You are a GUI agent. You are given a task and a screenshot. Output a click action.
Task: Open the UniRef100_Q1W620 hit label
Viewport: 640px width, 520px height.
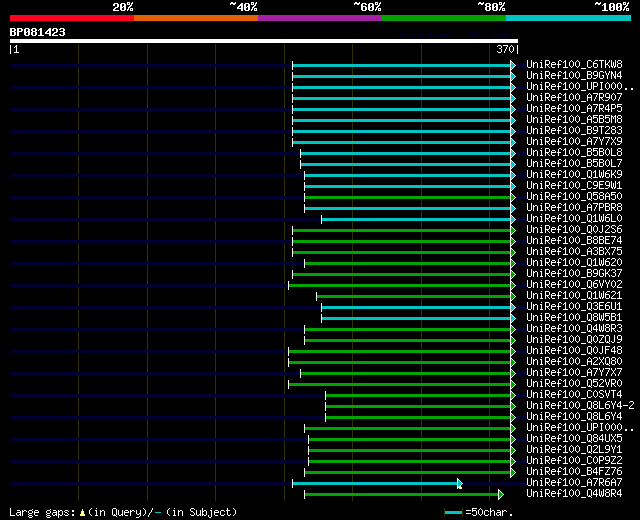point(574,262)
